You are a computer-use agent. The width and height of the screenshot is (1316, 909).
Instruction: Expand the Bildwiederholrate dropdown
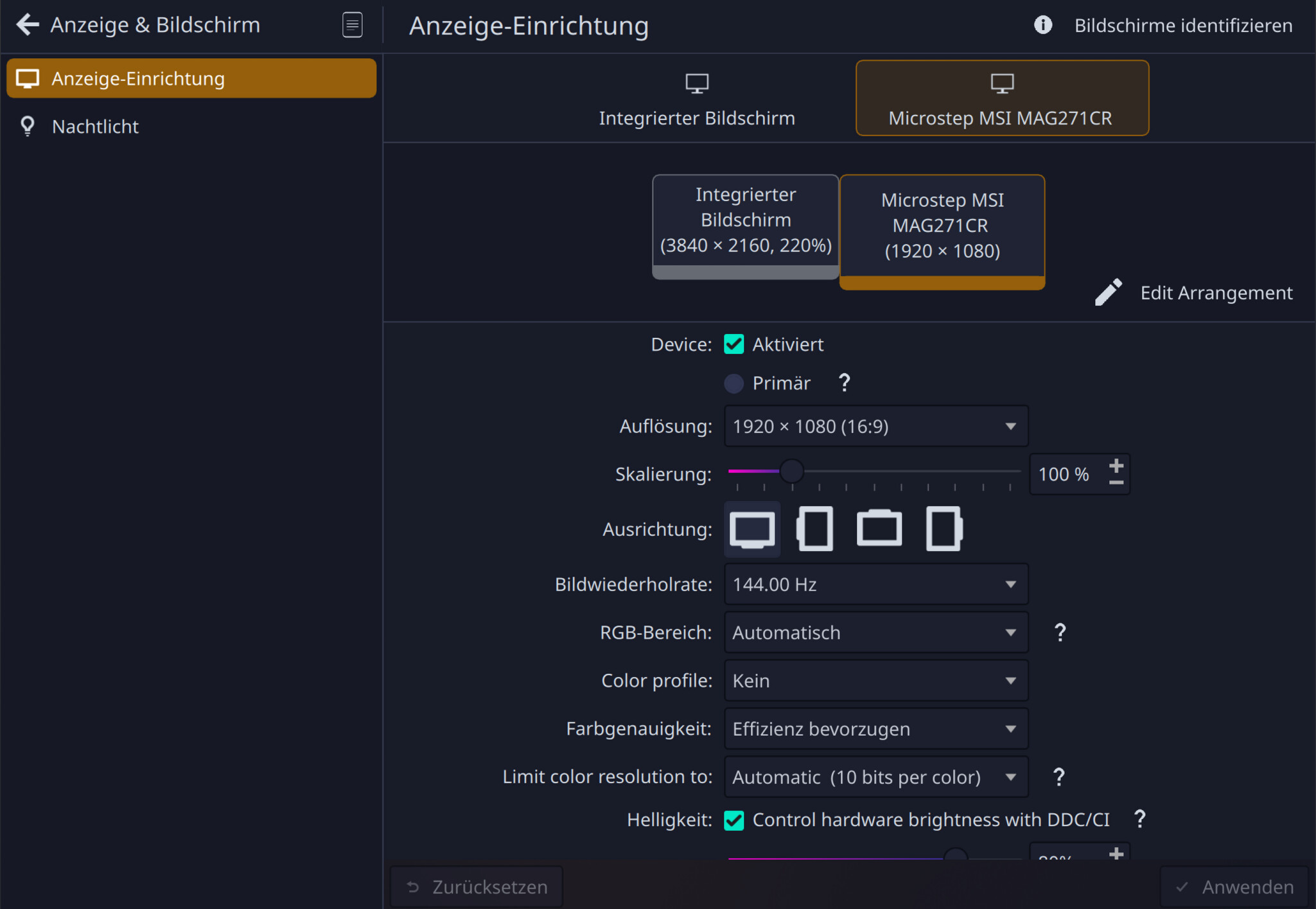click(875, 585)
